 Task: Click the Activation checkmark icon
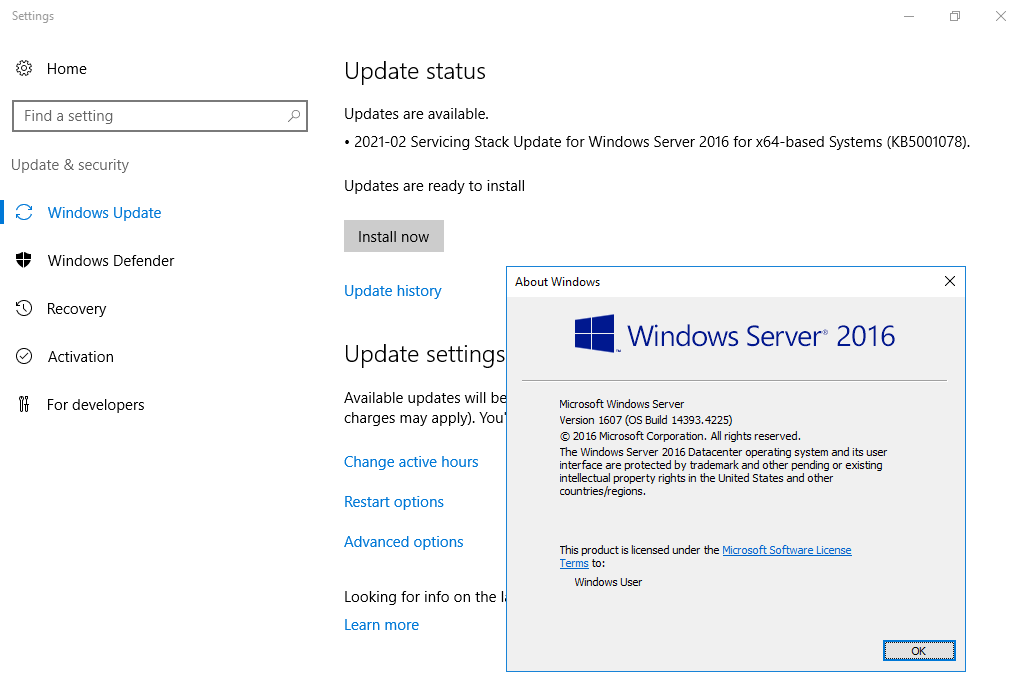point(24,357)
